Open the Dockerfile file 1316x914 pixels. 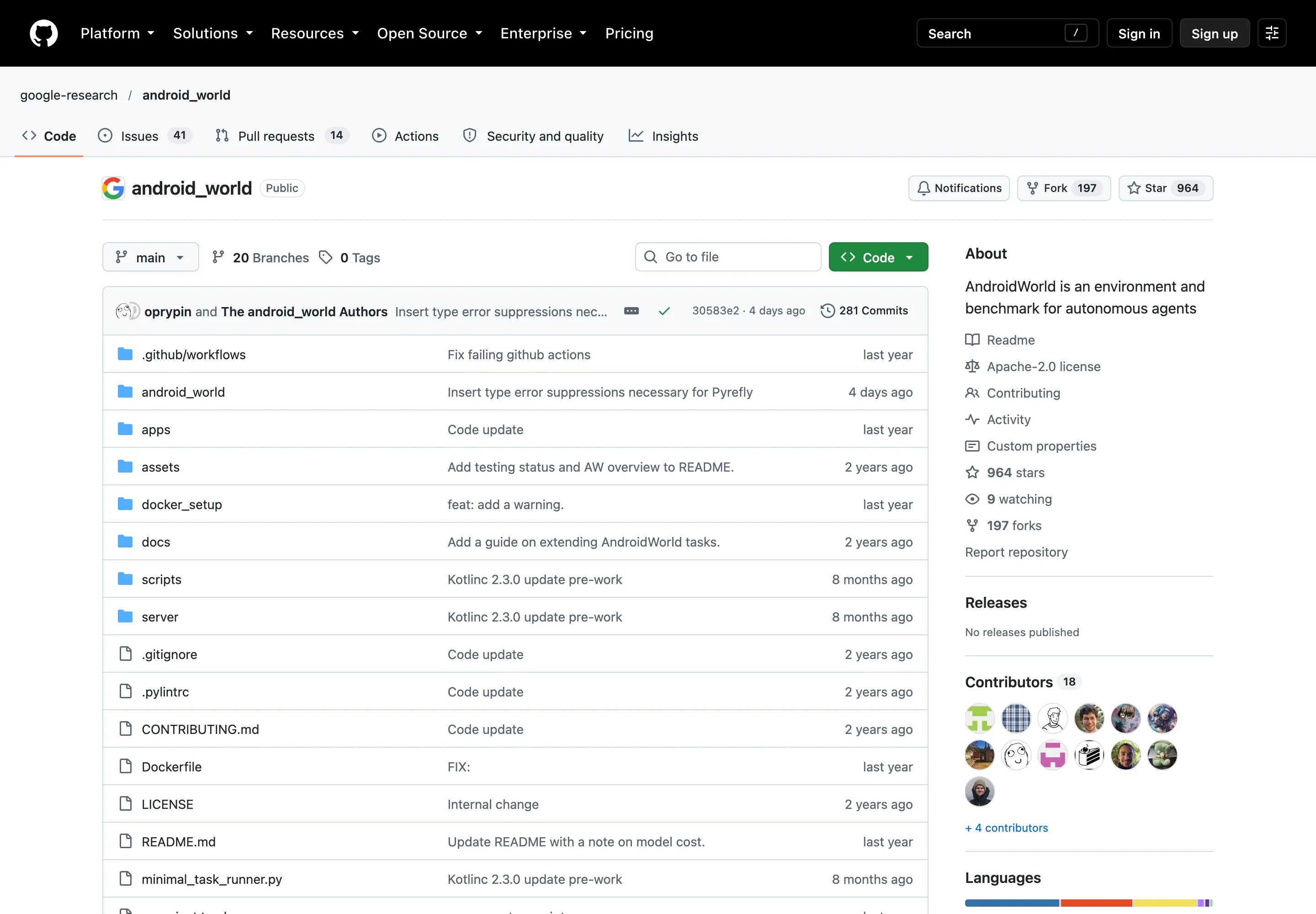(171, 767)
